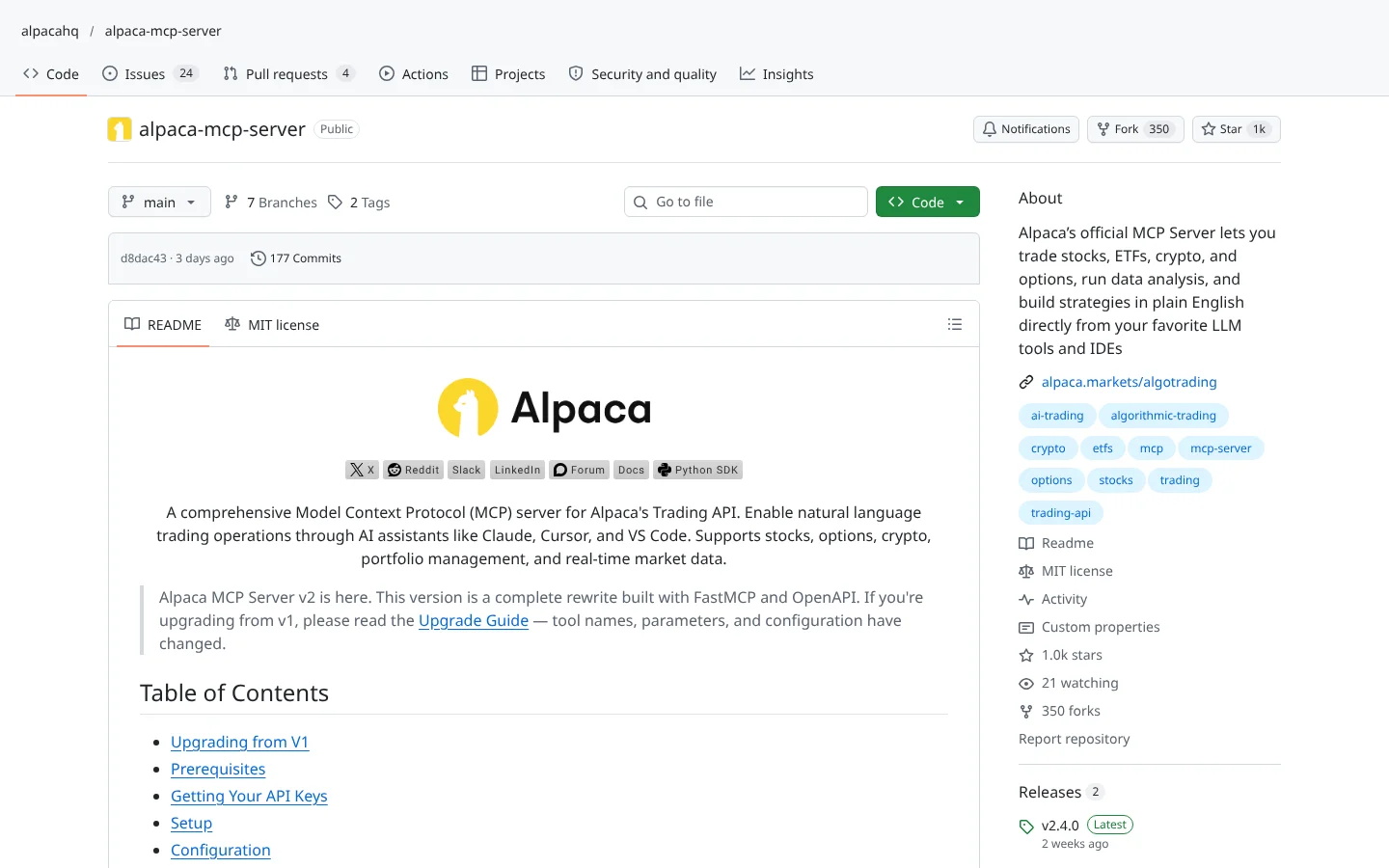
Task: Open the README outline list icon
Action: 955,325
